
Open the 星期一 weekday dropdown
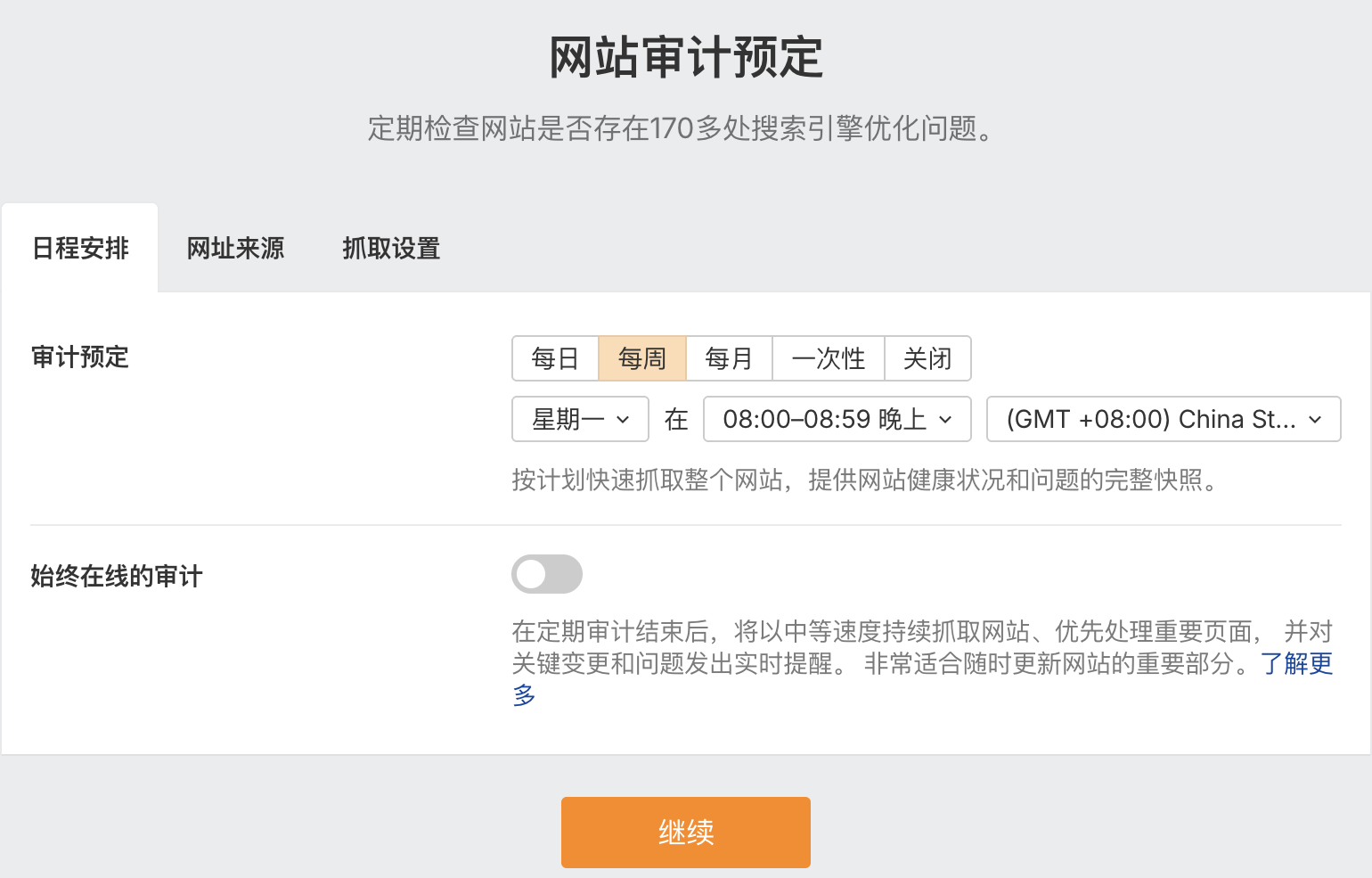click(x=580, y=419)
